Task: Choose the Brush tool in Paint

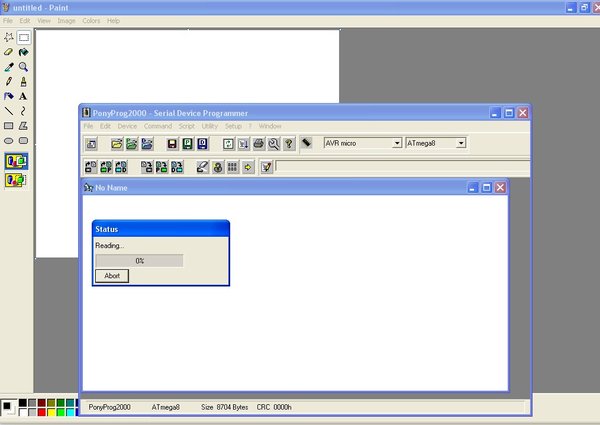Action: [24, 81]
